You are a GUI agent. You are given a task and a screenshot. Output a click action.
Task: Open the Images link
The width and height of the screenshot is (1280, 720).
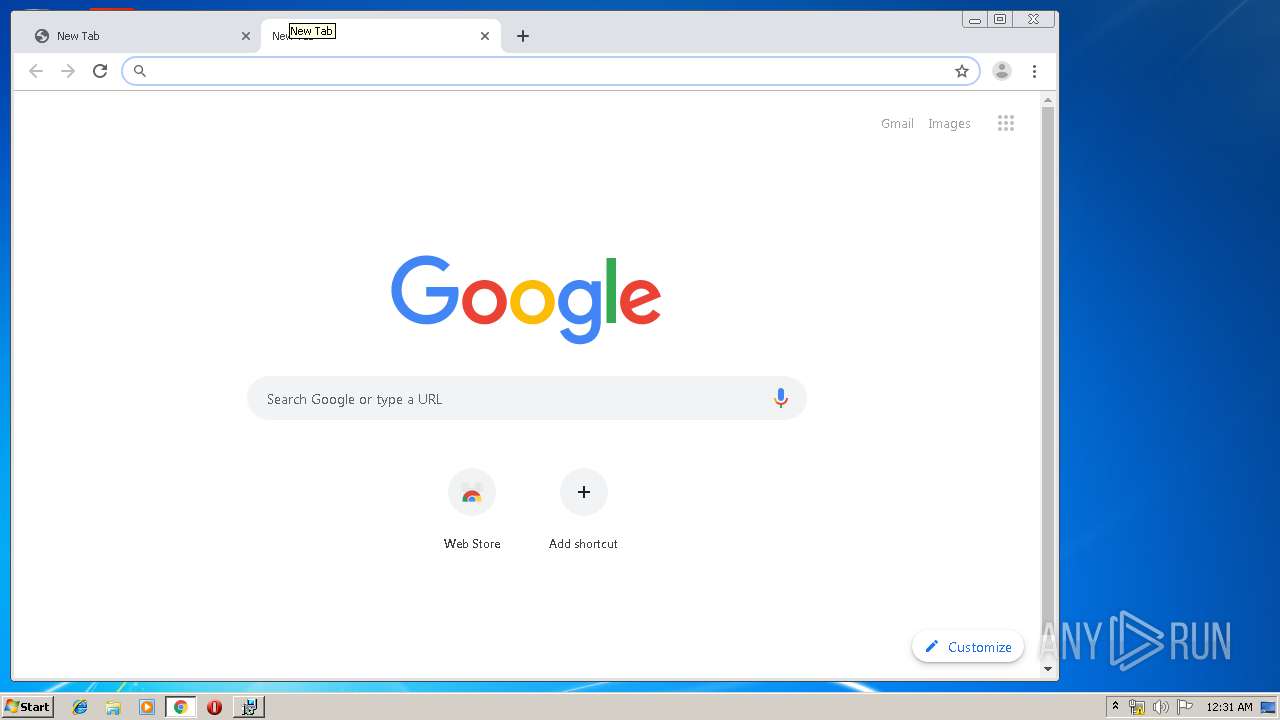(x=949, y=124)
